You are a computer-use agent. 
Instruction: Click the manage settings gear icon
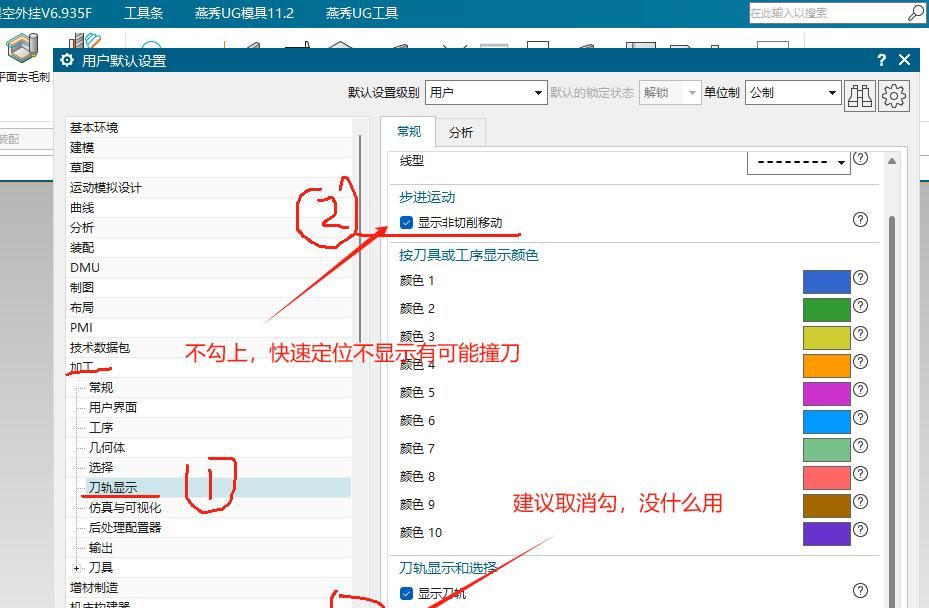coord(893,95)
